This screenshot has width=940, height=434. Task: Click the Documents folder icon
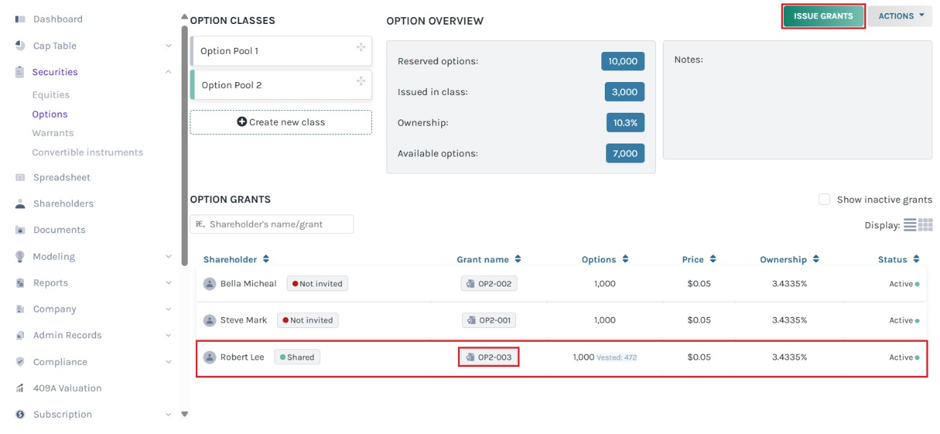(20, 230)
